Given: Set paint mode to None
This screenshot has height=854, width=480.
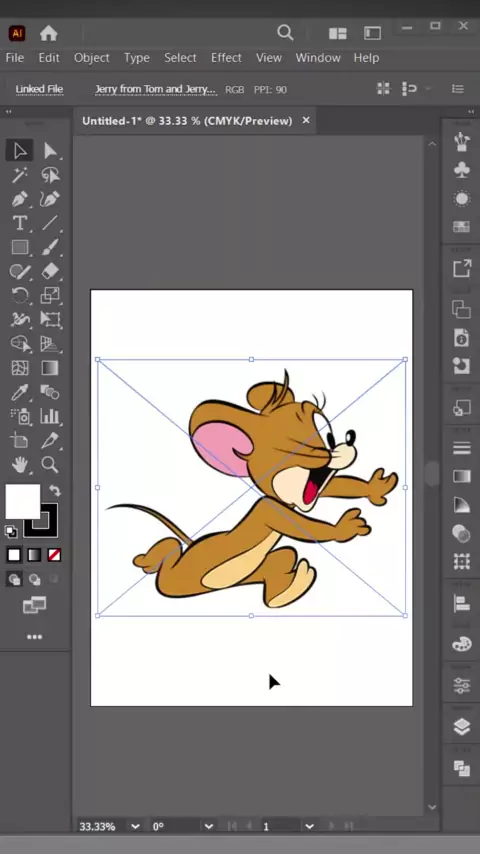Looking at the screenshot, I should point(54,555).
